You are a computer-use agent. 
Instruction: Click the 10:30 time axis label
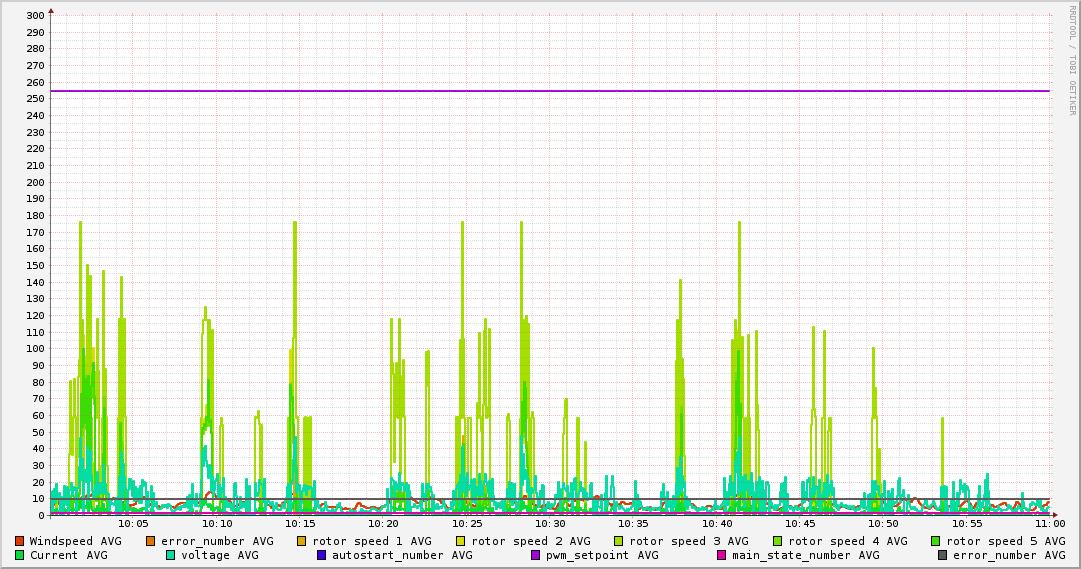click(550, 523)
